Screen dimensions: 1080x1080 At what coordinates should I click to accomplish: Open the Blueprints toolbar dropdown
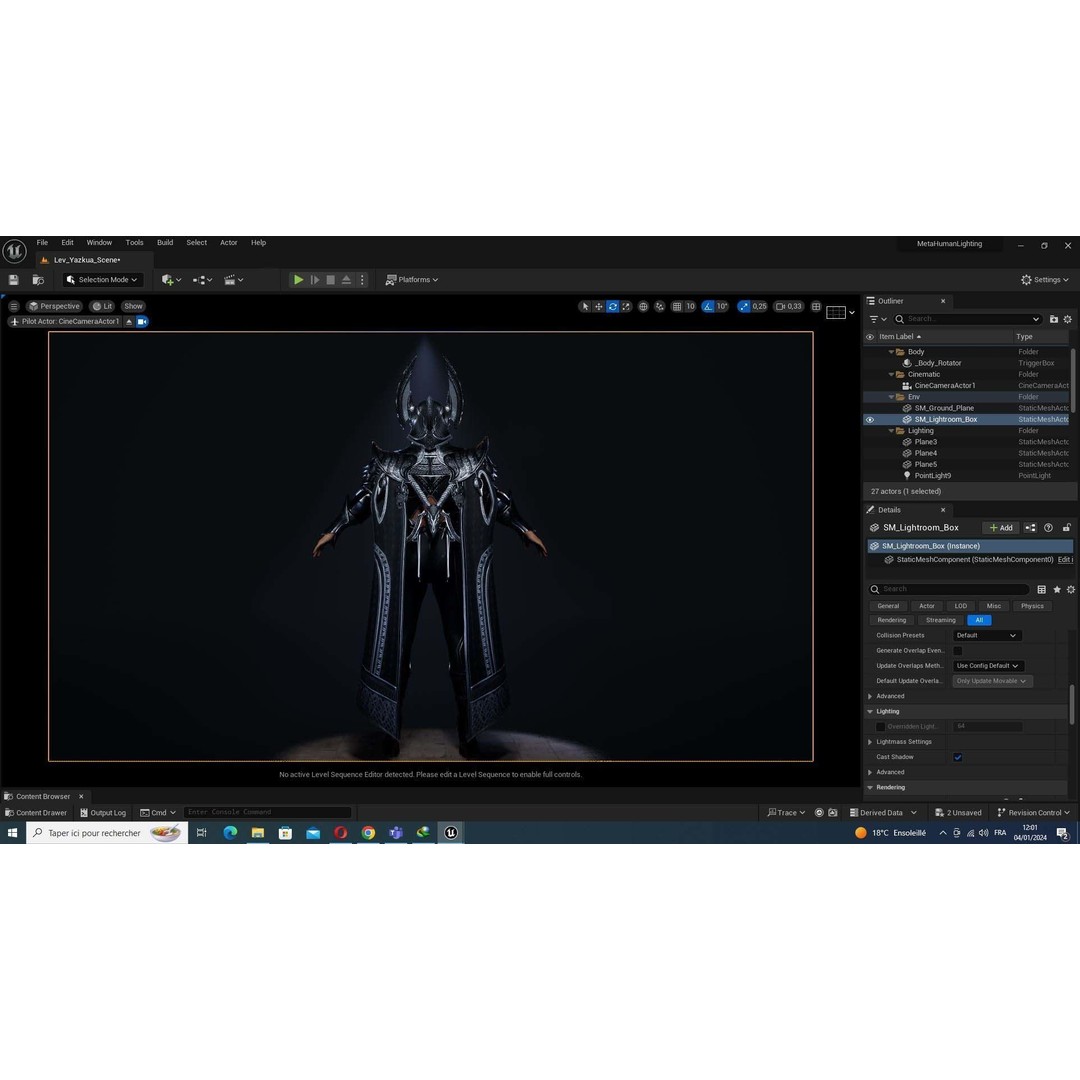(202, 280)
